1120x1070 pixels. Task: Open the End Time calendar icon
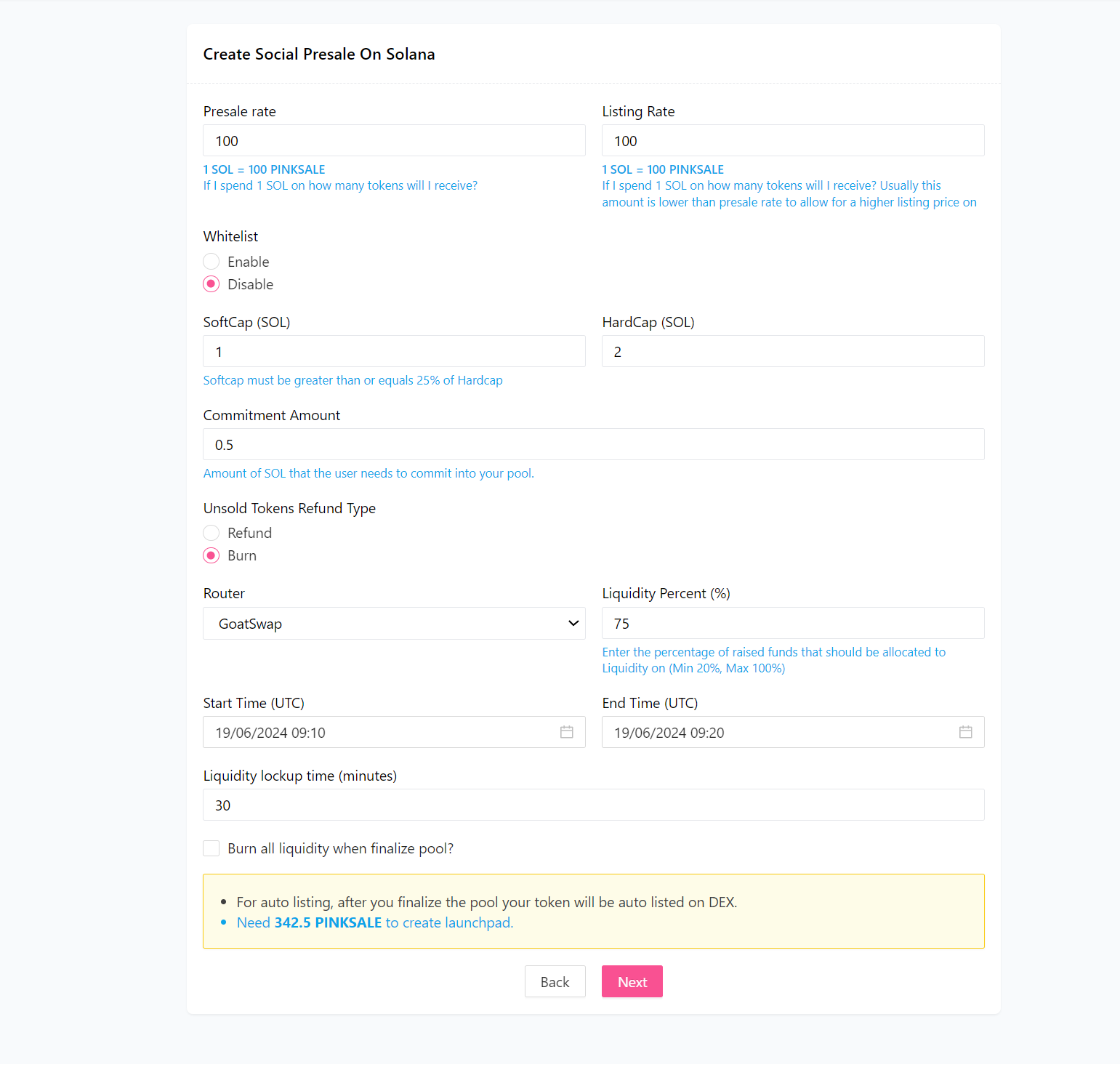965,732
